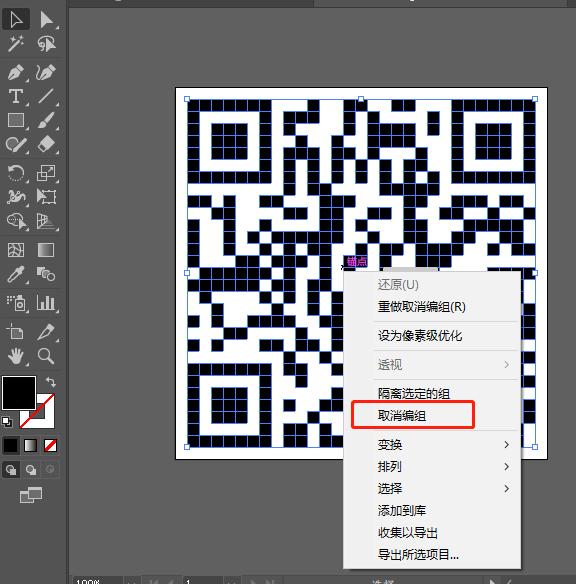Image resolution: width=576 pixels, height=584 pixels.
Task: Click the top-center bounding box handle
Action: (361, 99)
